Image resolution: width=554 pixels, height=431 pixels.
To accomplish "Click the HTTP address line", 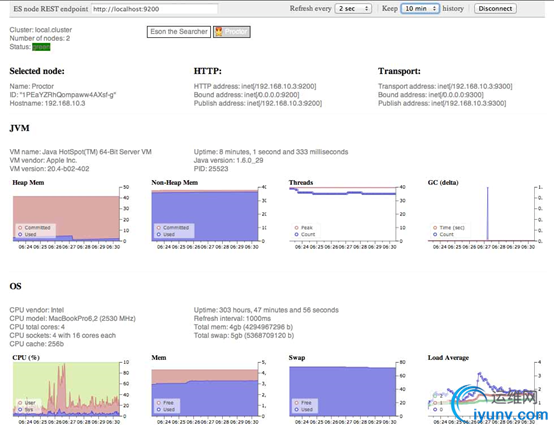I will coord(255,86).
